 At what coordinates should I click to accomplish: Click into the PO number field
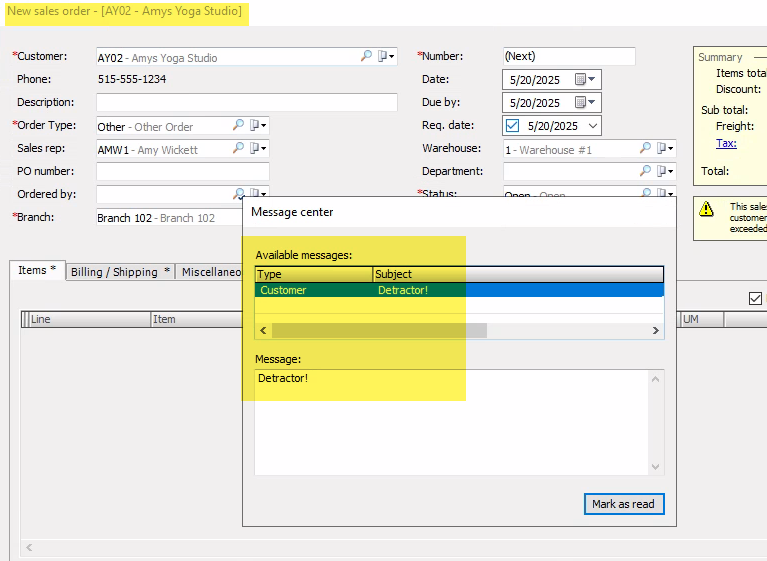tap(183, 171)
